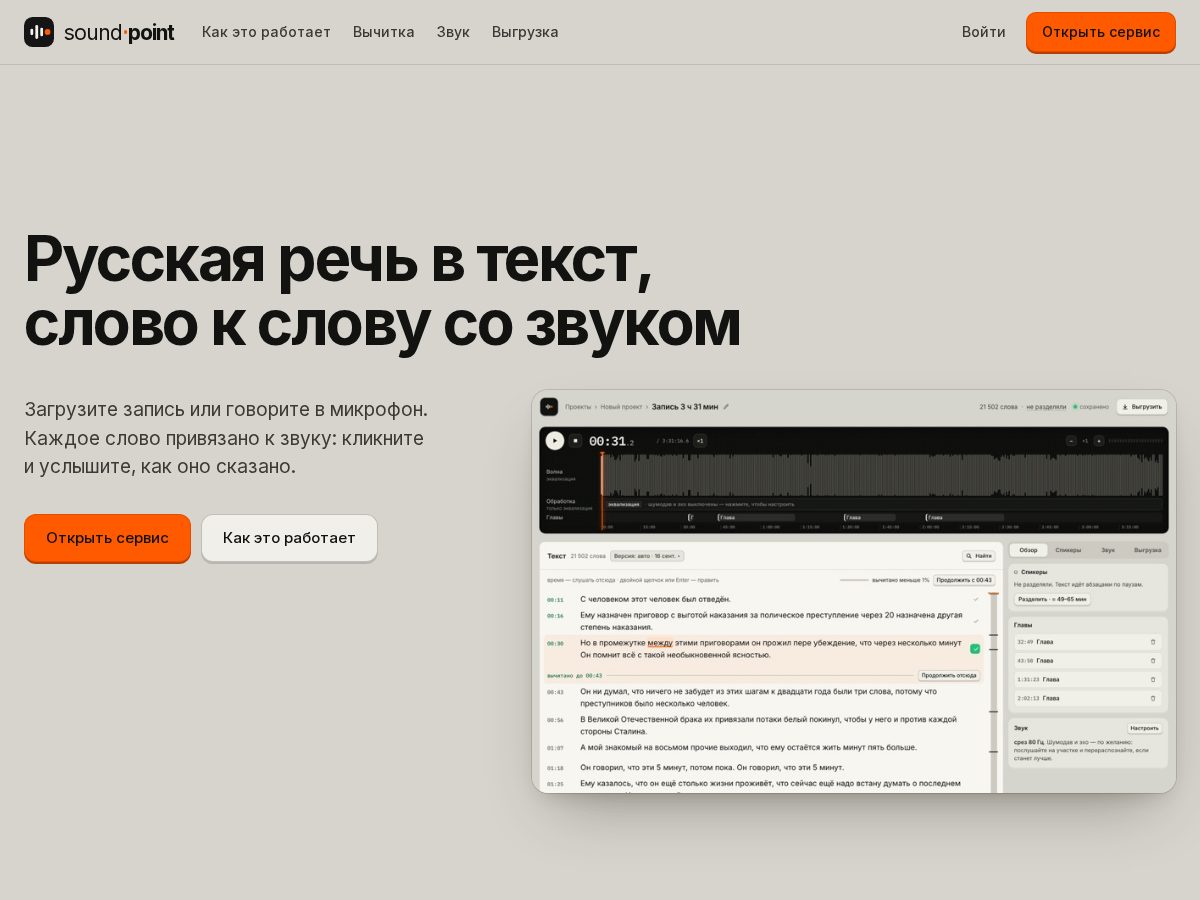The image size is (1200, 900).
Task: Change playback speed via the ×1 button
Action: pos(700,440)
